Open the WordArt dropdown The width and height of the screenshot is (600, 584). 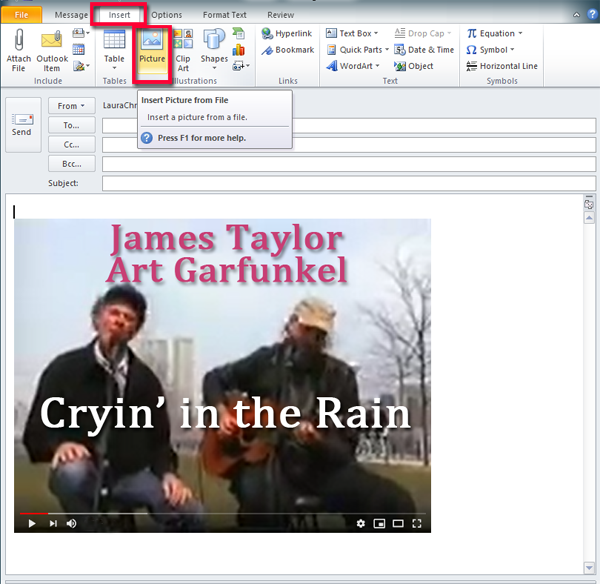pos(353,66)
